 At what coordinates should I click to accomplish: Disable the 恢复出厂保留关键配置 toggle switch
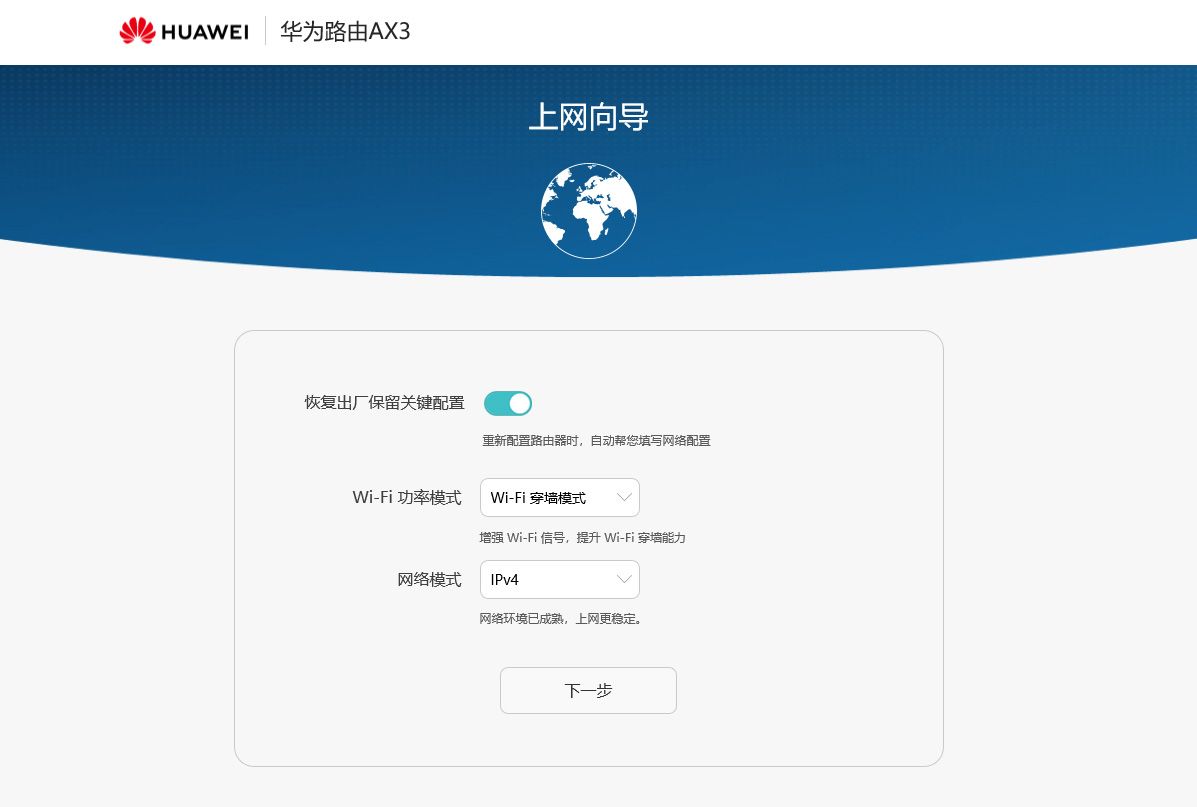[x=508, y=403]
